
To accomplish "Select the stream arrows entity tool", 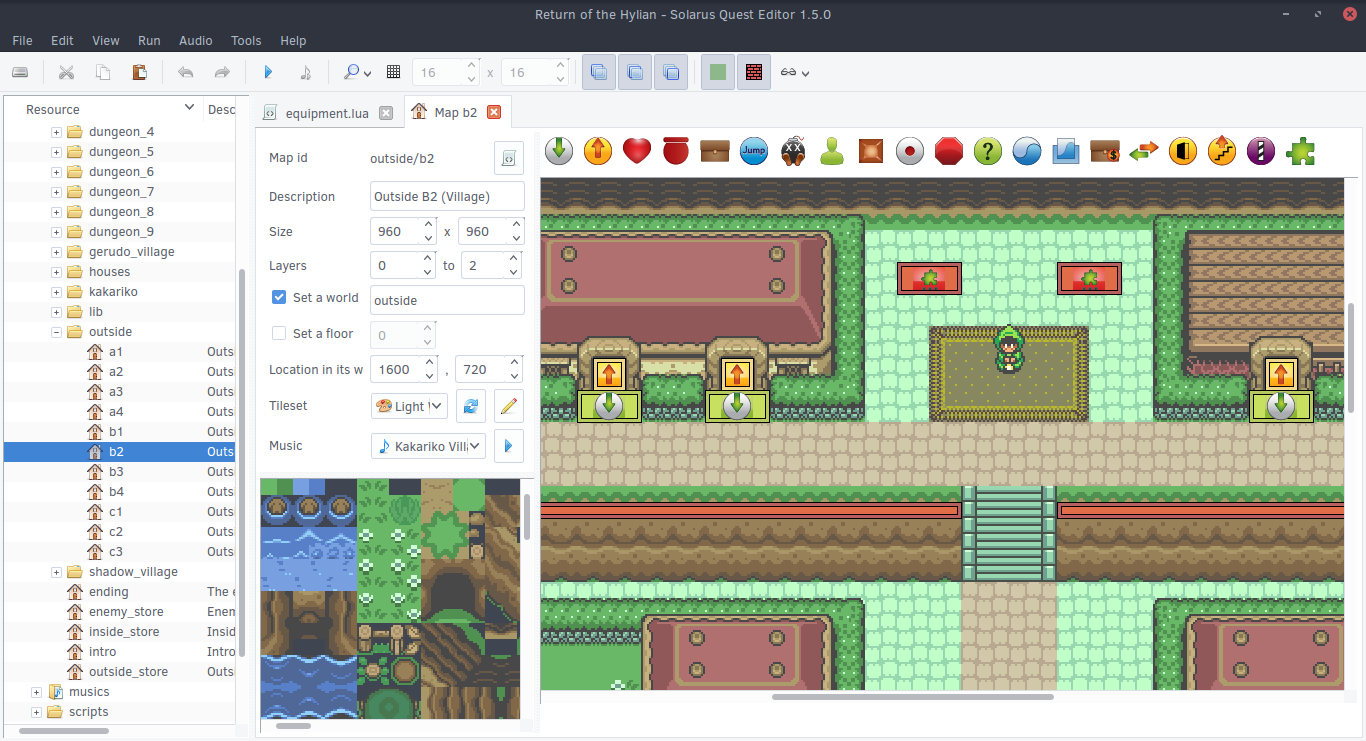I will (x=1143, y=151).
